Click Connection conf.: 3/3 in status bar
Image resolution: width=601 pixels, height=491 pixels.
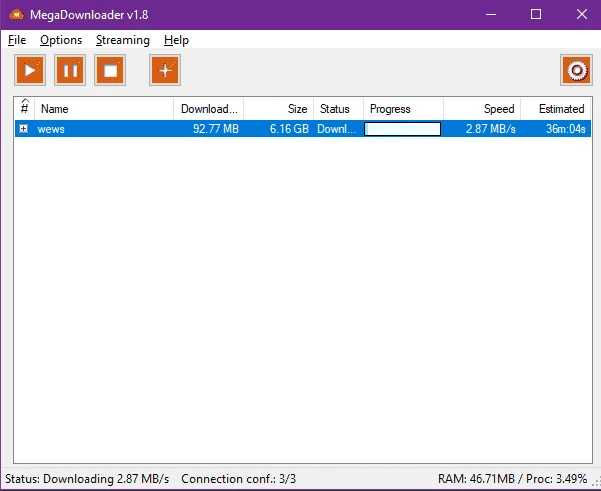(x=238, y=479)
